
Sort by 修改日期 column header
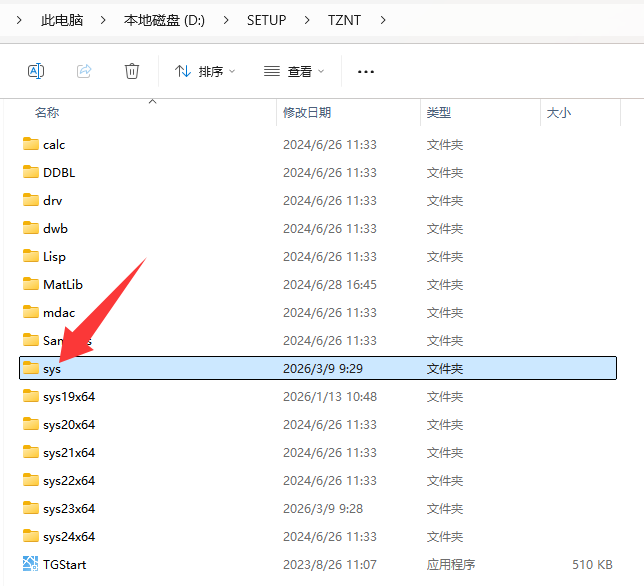(306, 113)
